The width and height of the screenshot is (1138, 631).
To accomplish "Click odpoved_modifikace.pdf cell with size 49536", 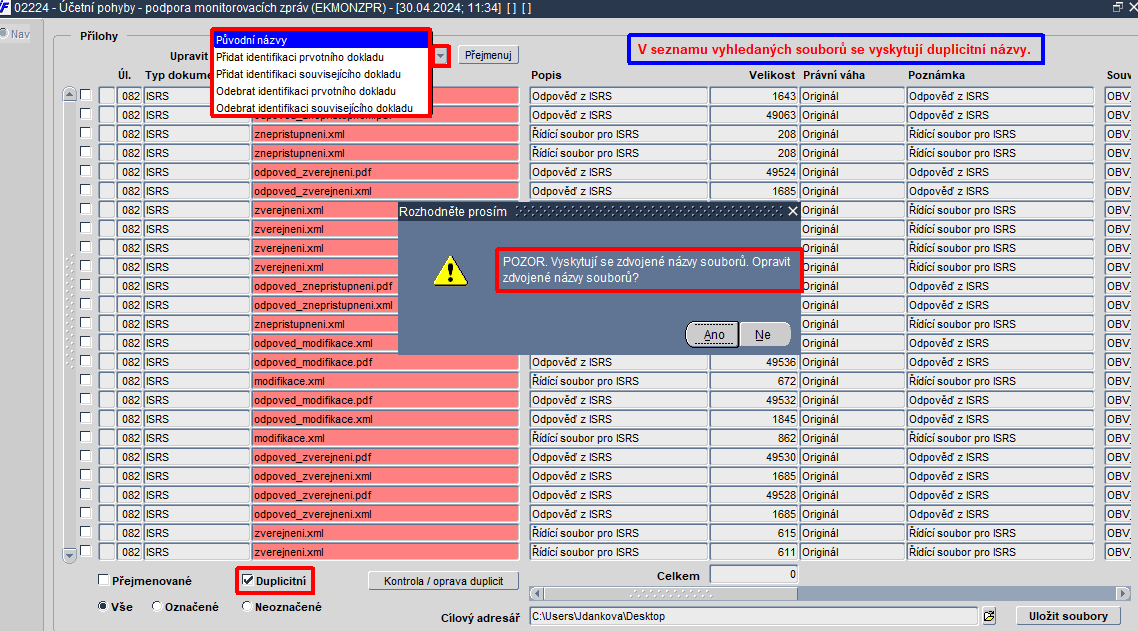I will tap(385, 362).
